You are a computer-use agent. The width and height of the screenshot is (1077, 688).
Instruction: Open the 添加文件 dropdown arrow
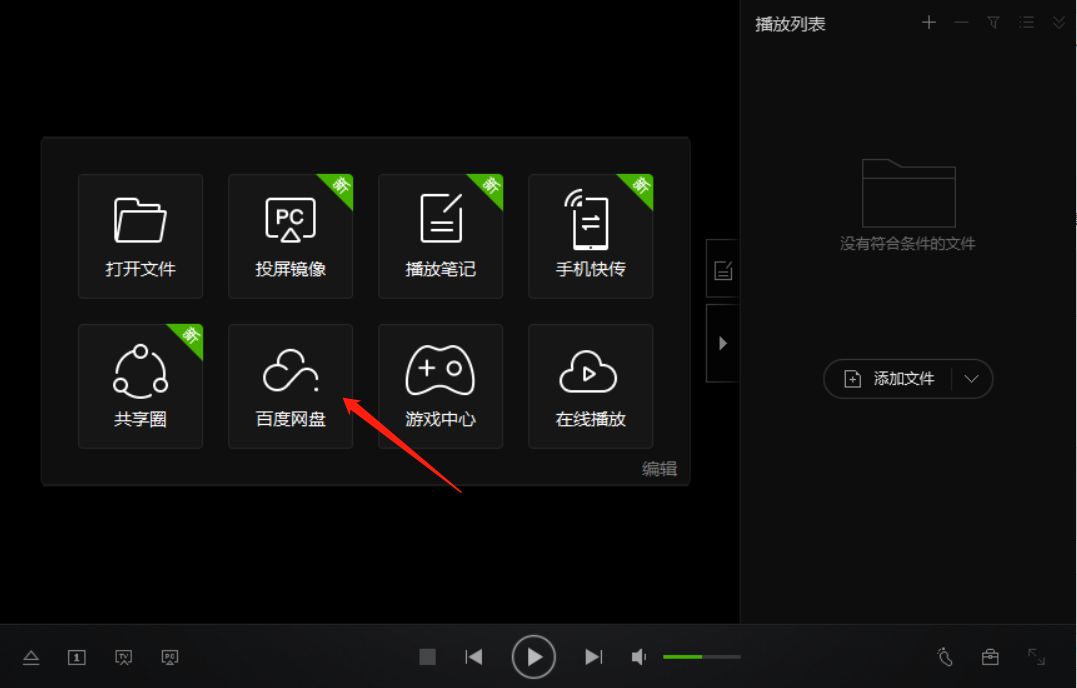pyautogui.click(x=971, y=378)
